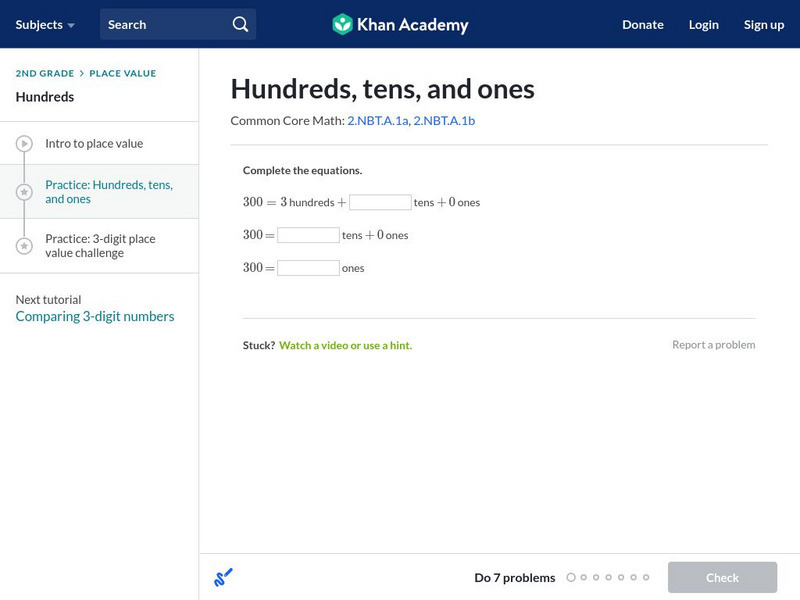
Task: Open the Subjects dropdown menu
Action: [45, 24]
